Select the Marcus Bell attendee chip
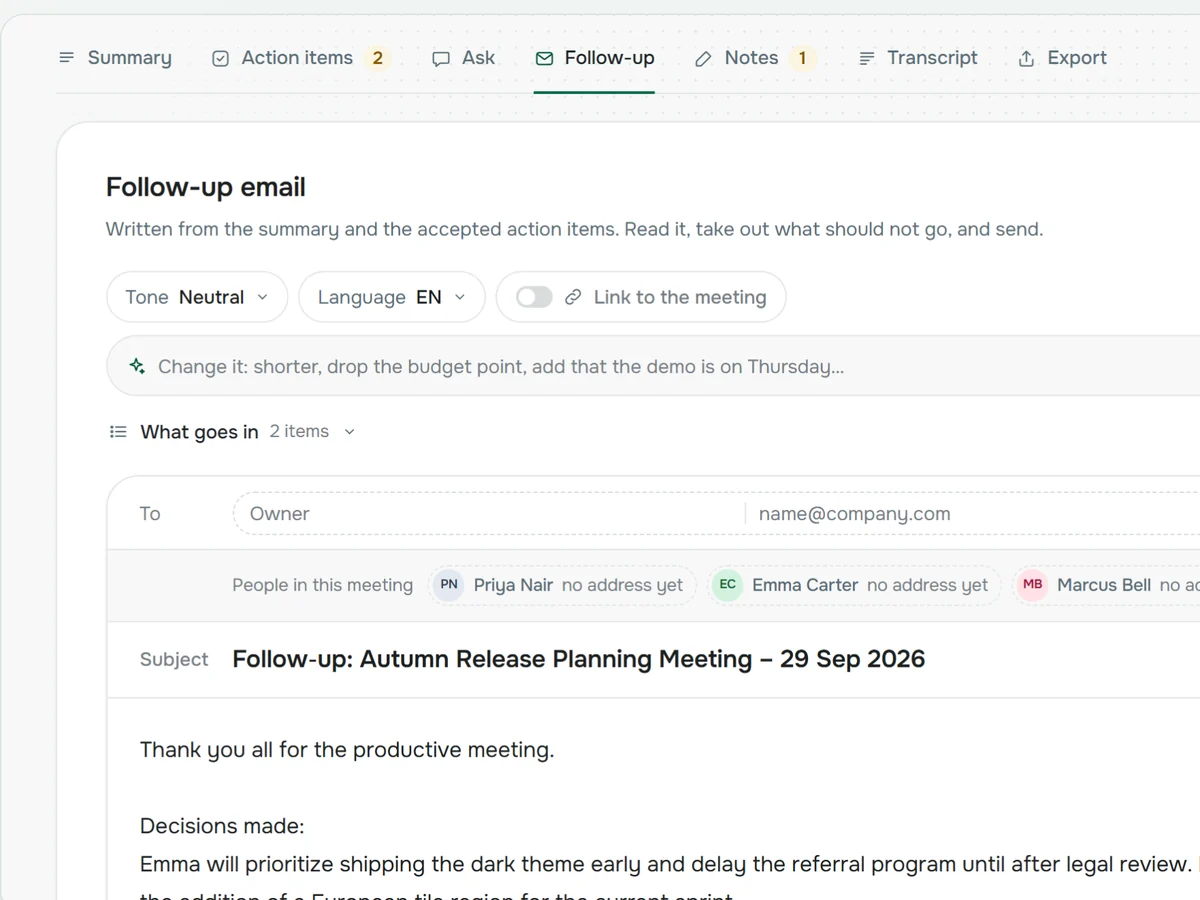1200x900 pixels. (1106, 585)
